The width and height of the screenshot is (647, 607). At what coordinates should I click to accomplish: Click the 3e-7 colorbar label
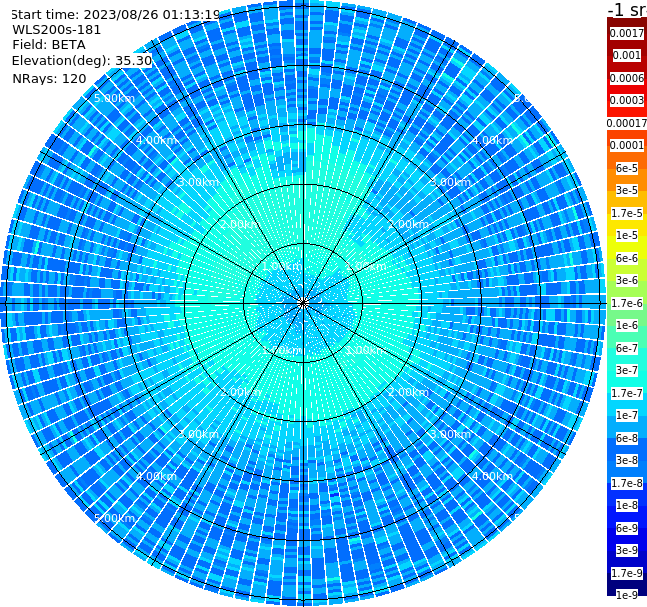pyautogui.click(x=627, y=370)
